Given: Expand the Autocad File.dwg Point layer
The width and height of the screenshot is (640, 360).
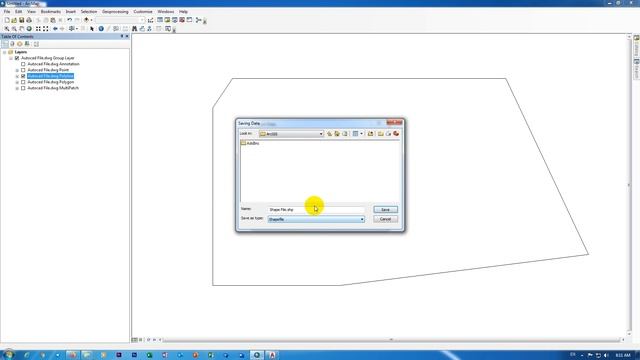Looking at the screenshot, I should (17, 70).
